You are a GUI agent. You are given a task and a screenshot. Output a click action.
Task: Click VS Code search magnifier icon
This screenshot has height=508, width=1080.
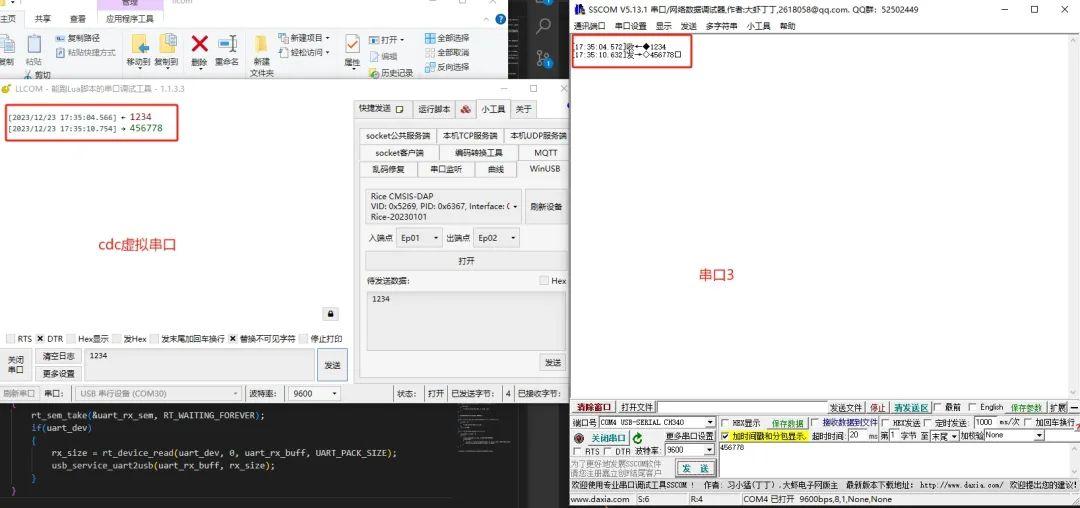click(543, 27)
